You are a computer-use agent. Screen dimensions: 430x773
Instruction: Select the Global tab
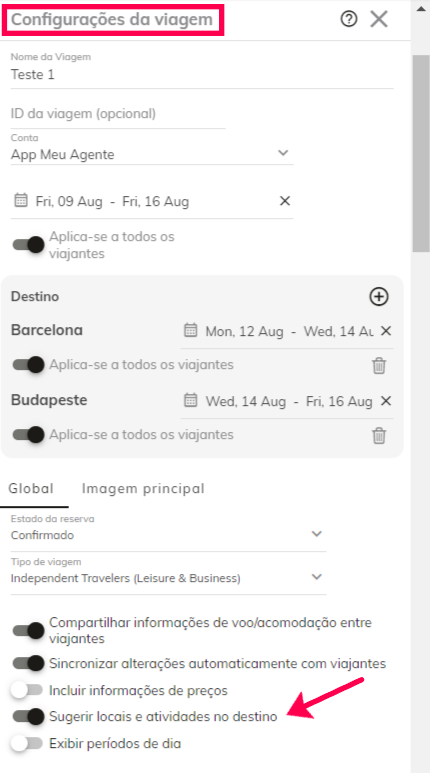(31, 489)
